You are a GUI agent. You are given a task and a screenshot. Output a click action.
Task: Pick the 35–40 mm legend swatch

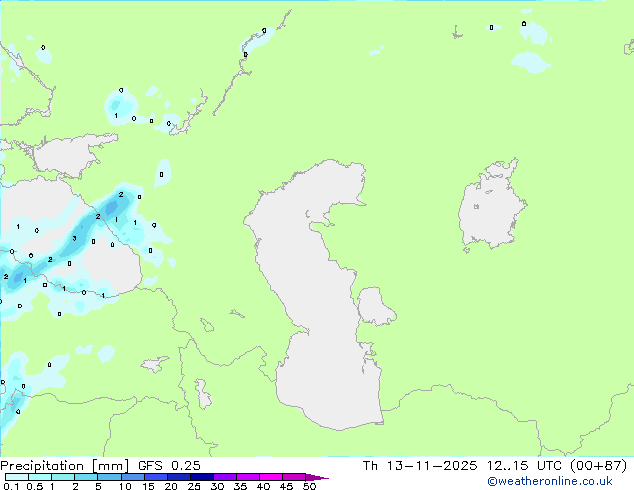[x=247, y=477]
